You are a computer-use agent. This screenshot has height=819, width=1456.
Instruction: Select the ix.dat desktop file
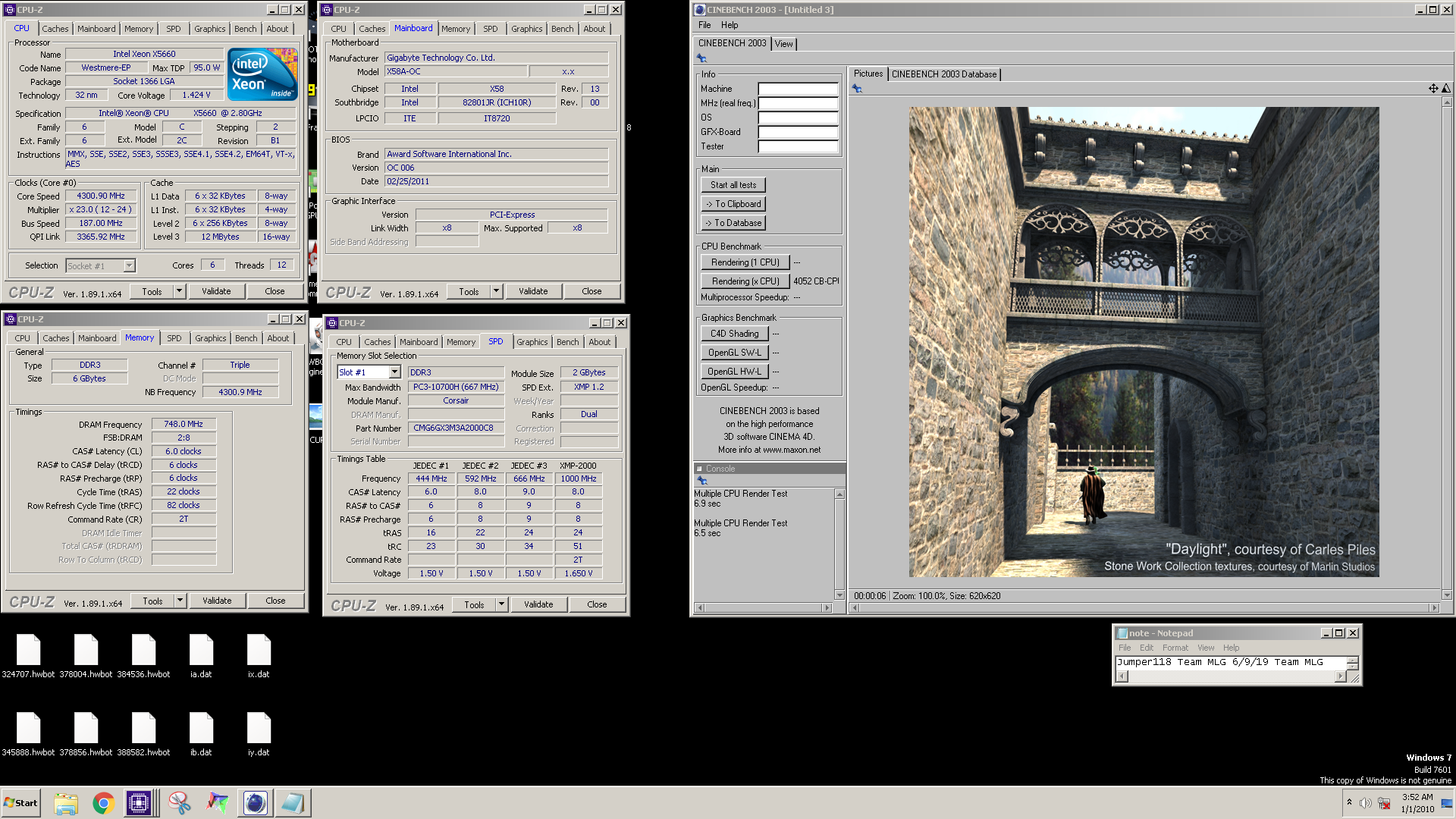pos(259,656)
